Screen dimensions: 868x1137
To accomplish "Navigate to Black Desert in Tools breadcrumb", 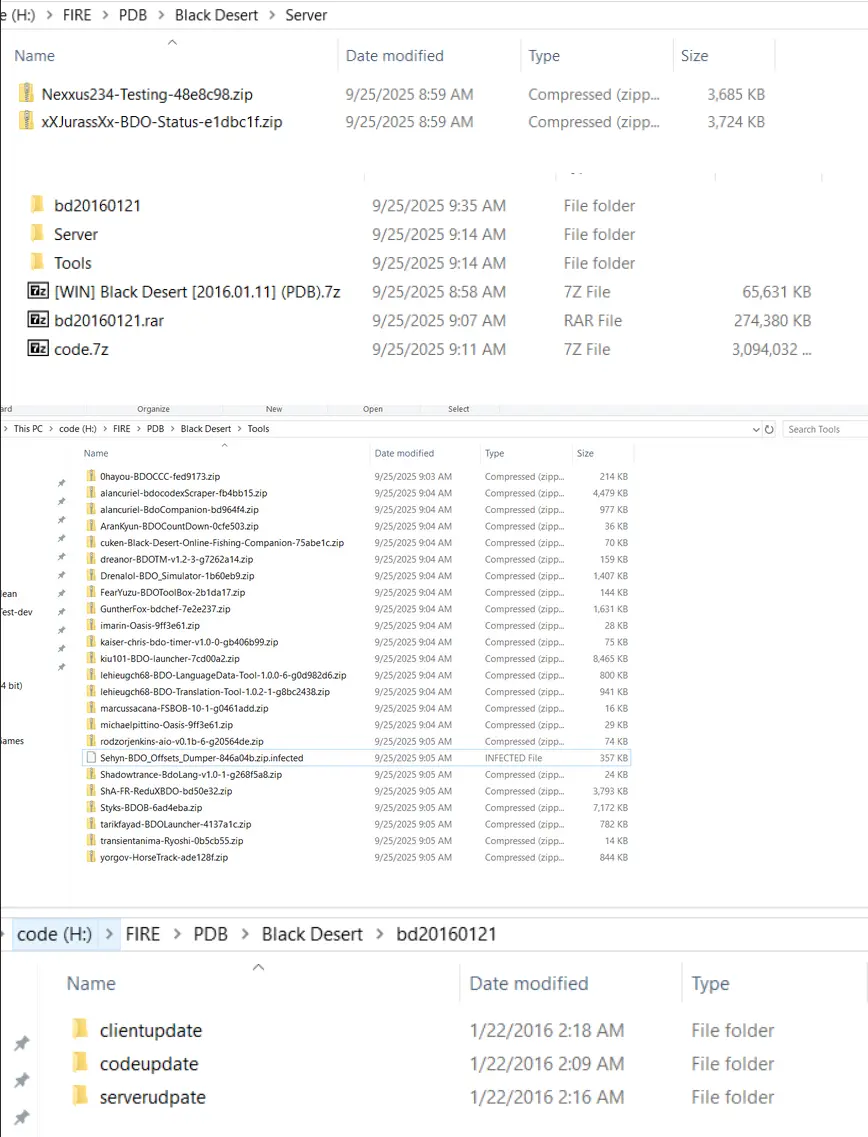I will [206, 429].
